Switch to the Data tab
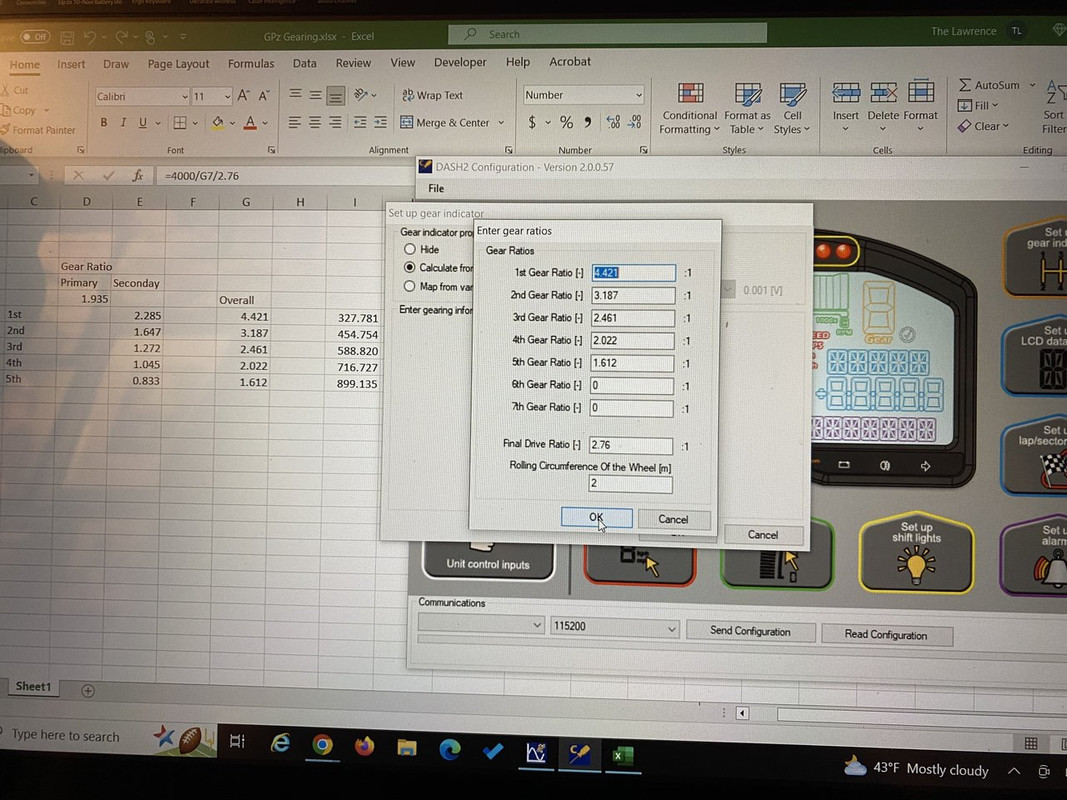This screenshot has height=800, width=1067. tap(304, 63)
